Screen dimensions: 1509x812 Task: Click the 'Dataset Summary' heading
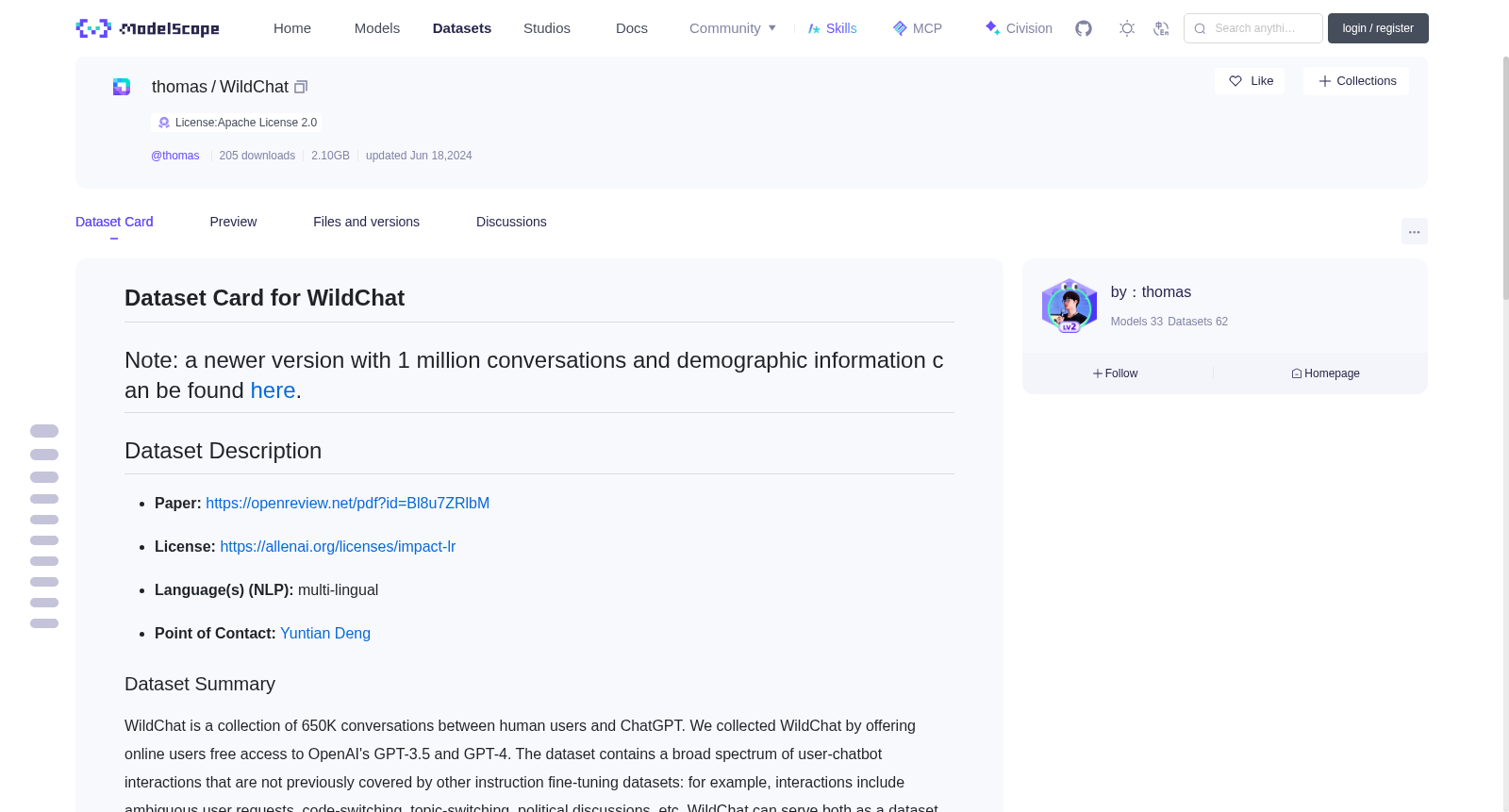(200, 684)
